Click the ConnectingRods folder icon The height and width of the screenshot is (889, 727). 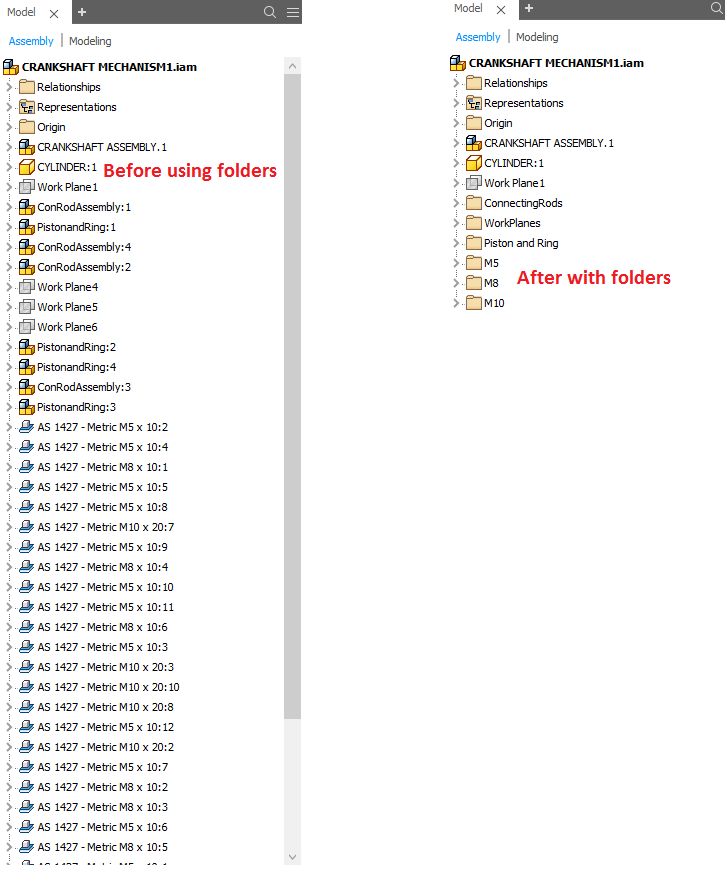pyautogui.click(x=474, y=203)
